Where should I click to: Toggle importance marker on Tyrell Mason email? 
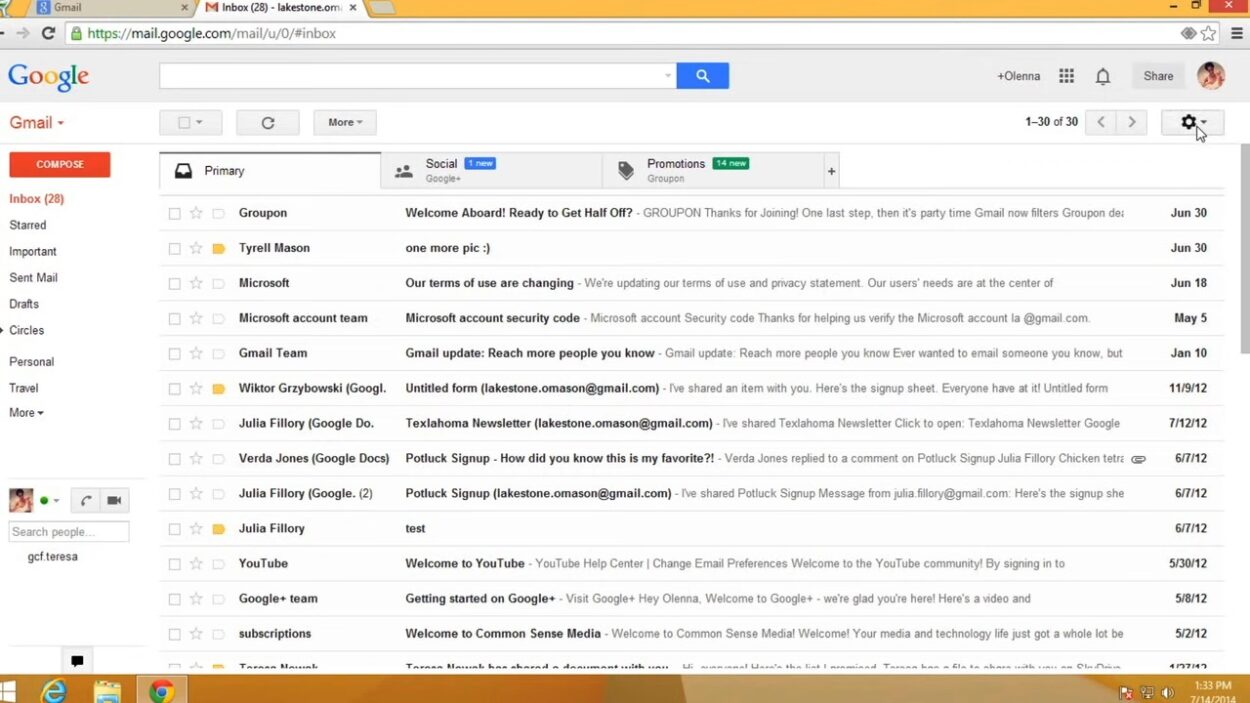point(218,248)
